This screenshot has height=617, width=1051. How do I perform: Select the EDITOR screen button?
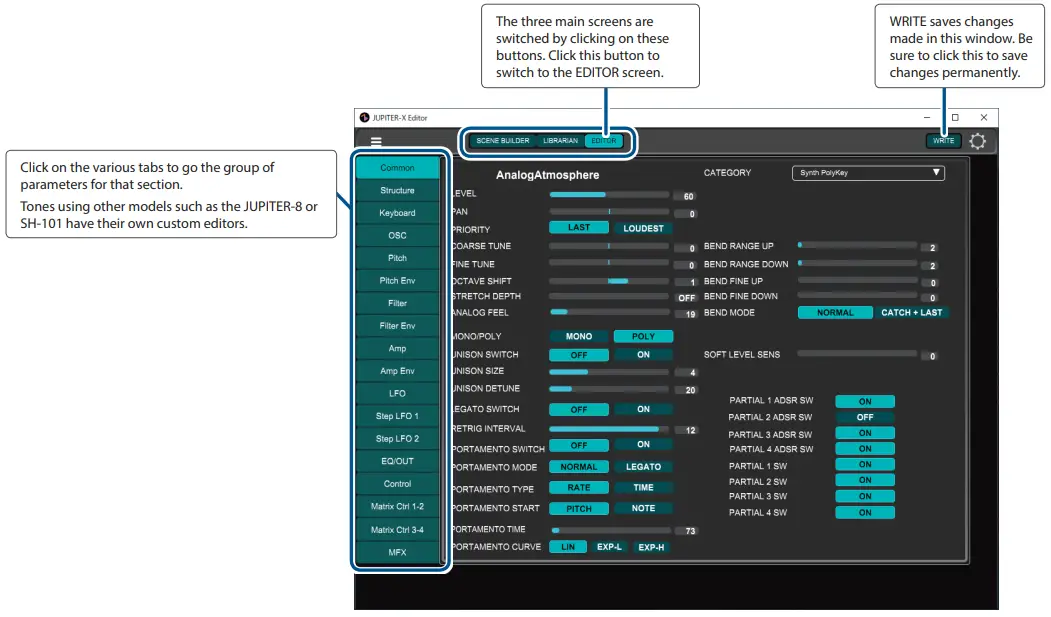pos(604,140)
